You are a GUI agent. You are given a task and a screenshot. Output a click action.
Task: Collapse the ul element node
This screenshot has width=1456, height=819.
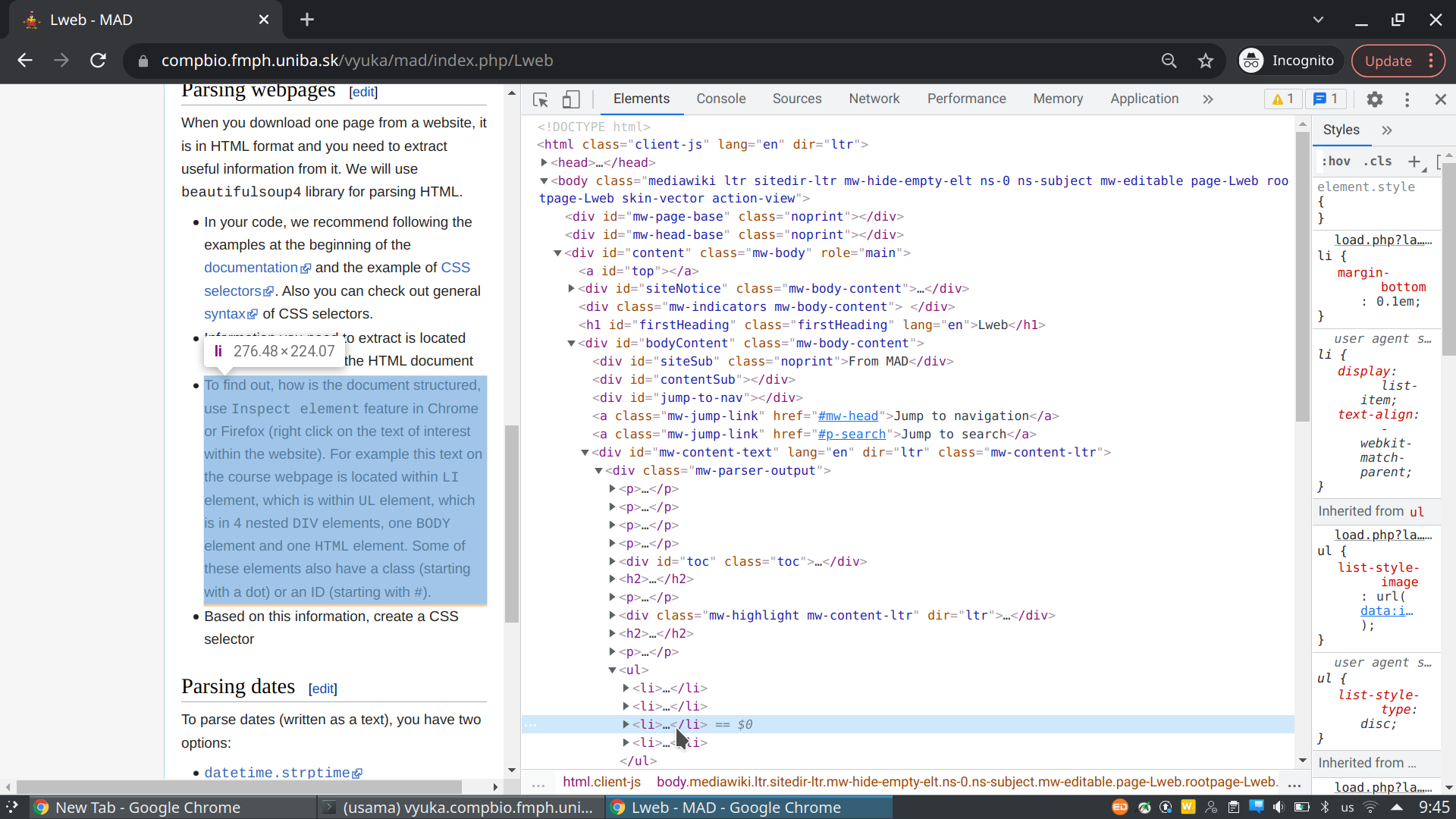[612, 670]
